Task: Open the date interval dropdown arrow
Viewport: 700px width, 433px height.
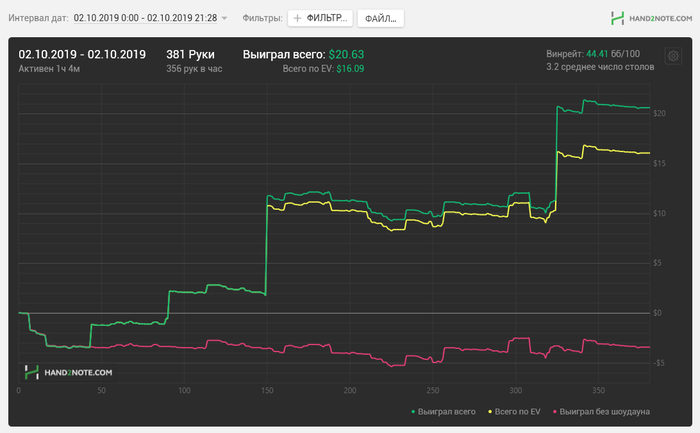Action: coord(224,18)
